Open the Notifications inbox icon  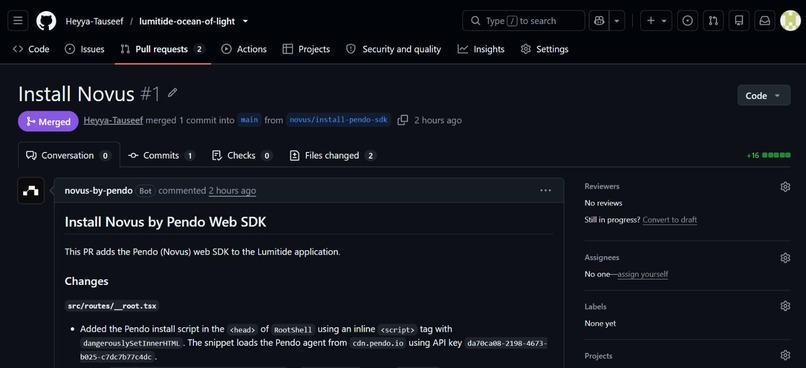point(765,21)
